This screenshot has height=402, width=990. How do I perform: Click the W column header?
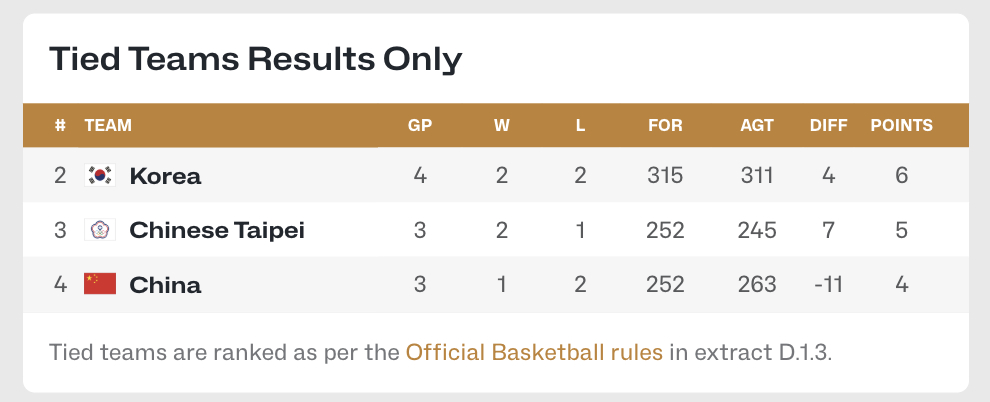501,126
